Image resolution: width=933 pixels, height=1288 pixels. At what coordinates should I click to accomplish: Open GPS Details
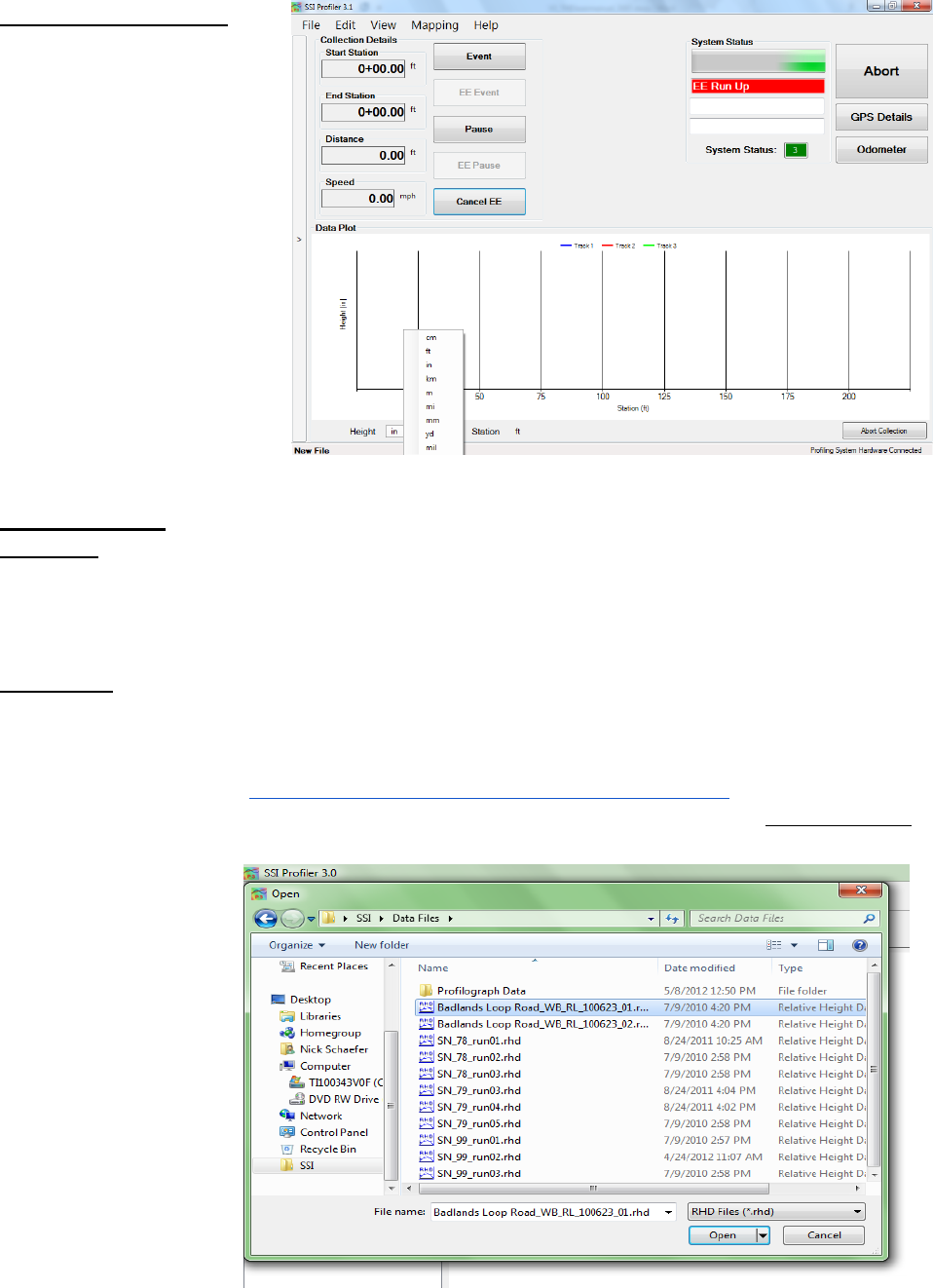[881, 117]
